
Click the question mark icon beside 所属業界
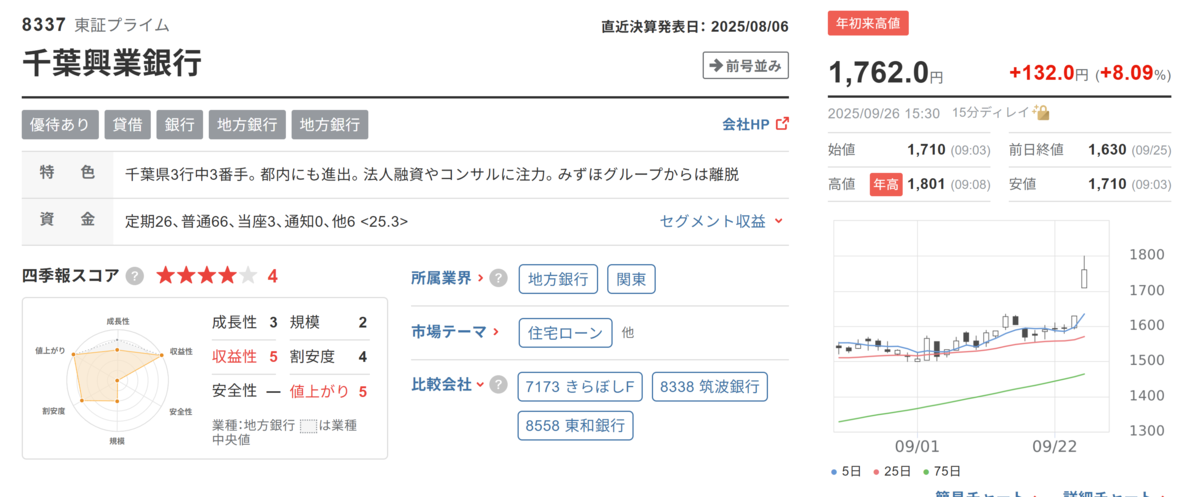point(498,279)
